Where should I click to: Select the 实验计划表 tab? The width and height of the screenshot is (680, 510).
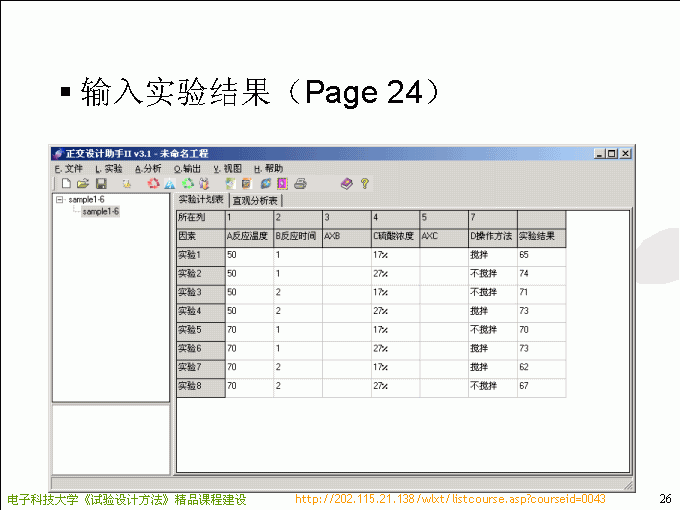201,200
